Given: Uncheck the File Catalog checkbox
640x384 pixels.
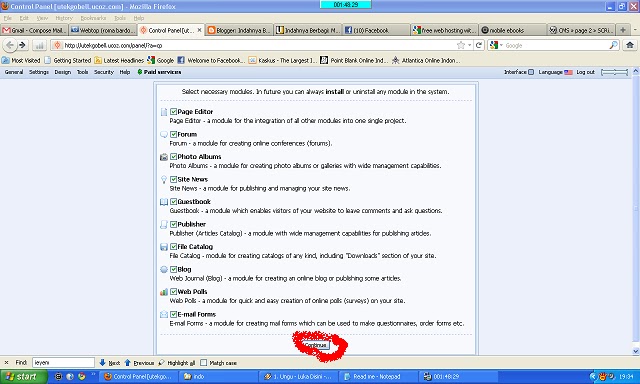Looking at the screenshot, I should point(173,246).
